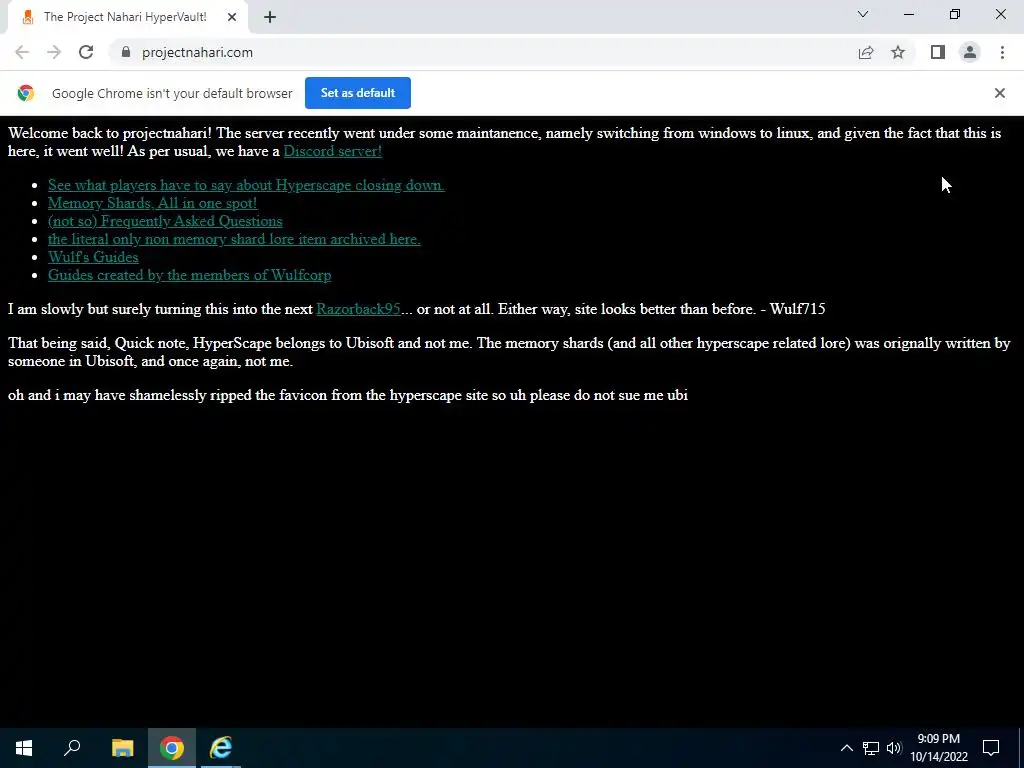Viewport: 1024px width, 768px height.
Task: Open the Hyperscape closing down player comments link
Action: [x=246, y=185]
